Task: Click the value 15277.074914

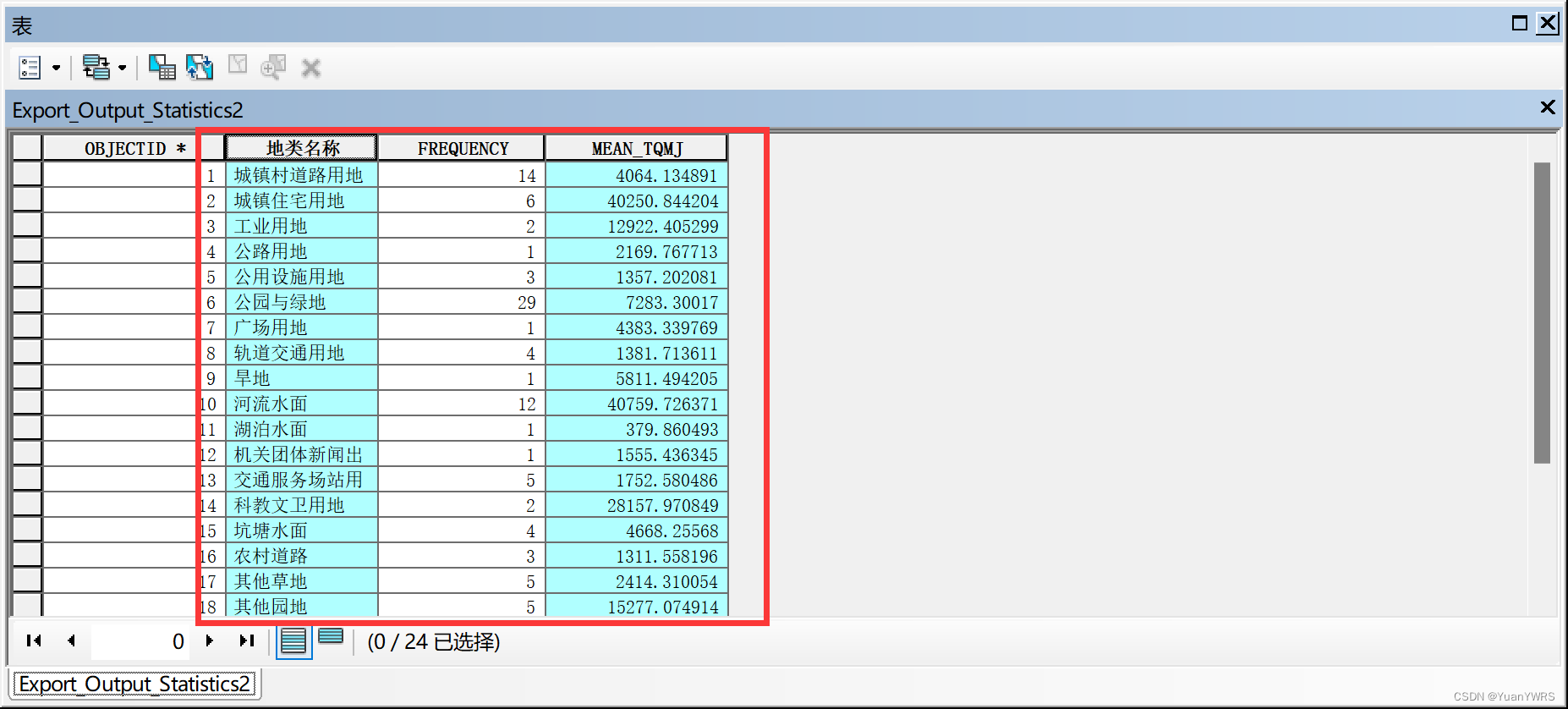Action: point(662,607)
